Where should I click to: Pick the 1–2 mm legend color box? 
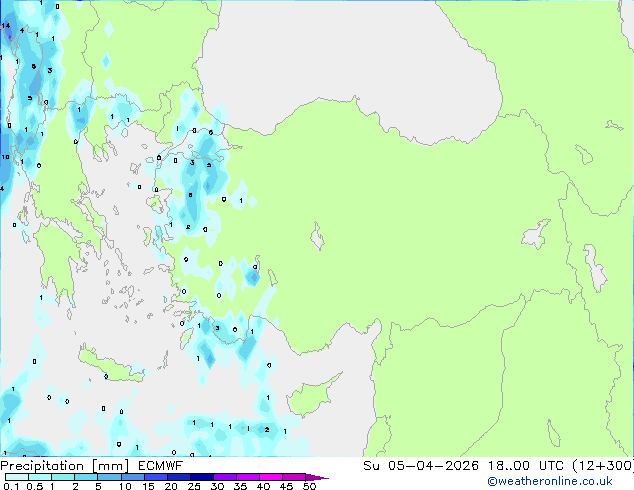click(63, 477)
